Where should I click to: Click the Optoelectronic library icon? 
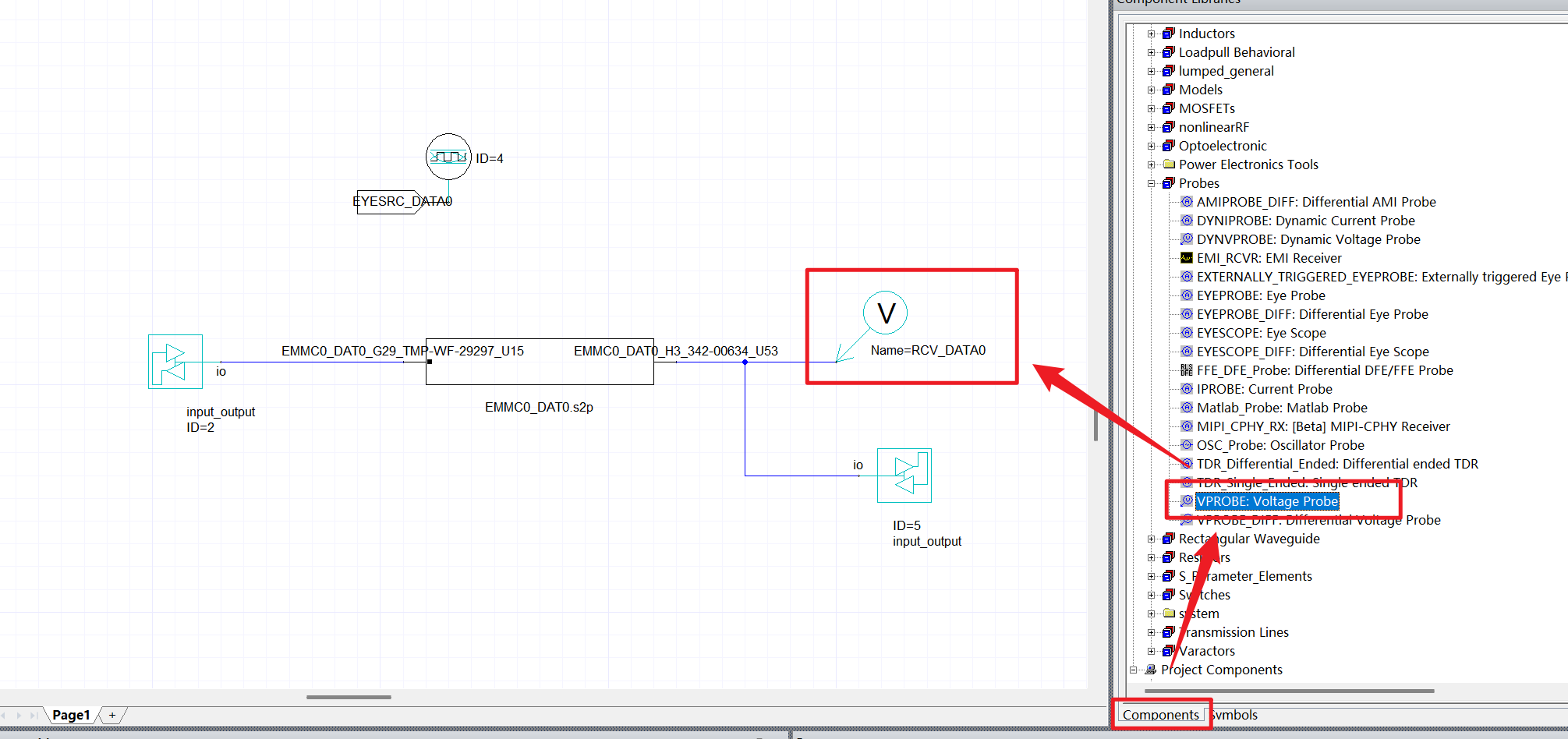pyautogui.click(x=1168, y=146)
